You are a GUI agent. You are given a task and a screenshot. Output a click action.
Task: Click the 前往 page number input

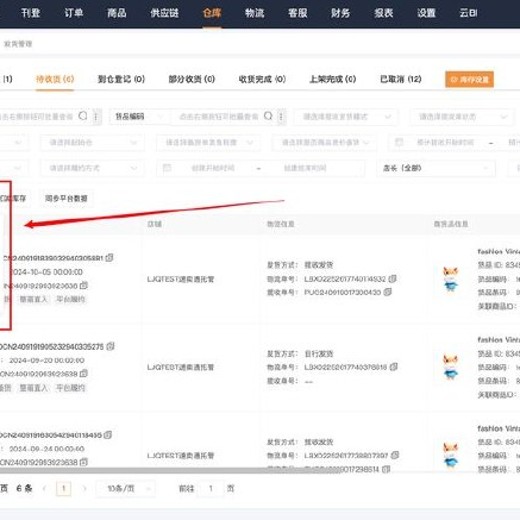pyautogui.click(x=211, y=489)
